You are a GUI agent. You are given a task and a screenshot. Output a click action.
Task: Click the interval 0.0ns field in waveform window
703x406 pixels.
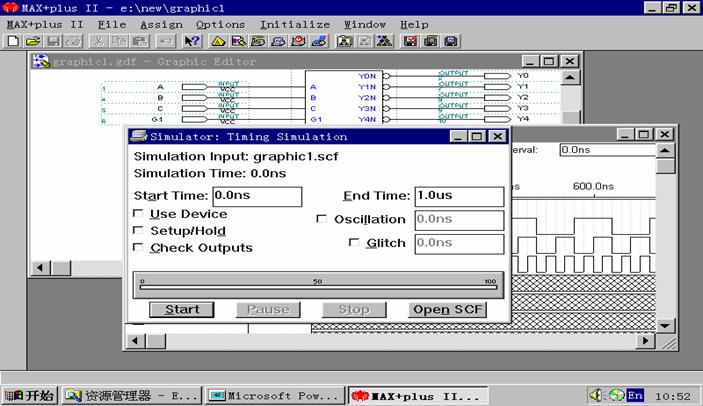coord(608,150)
